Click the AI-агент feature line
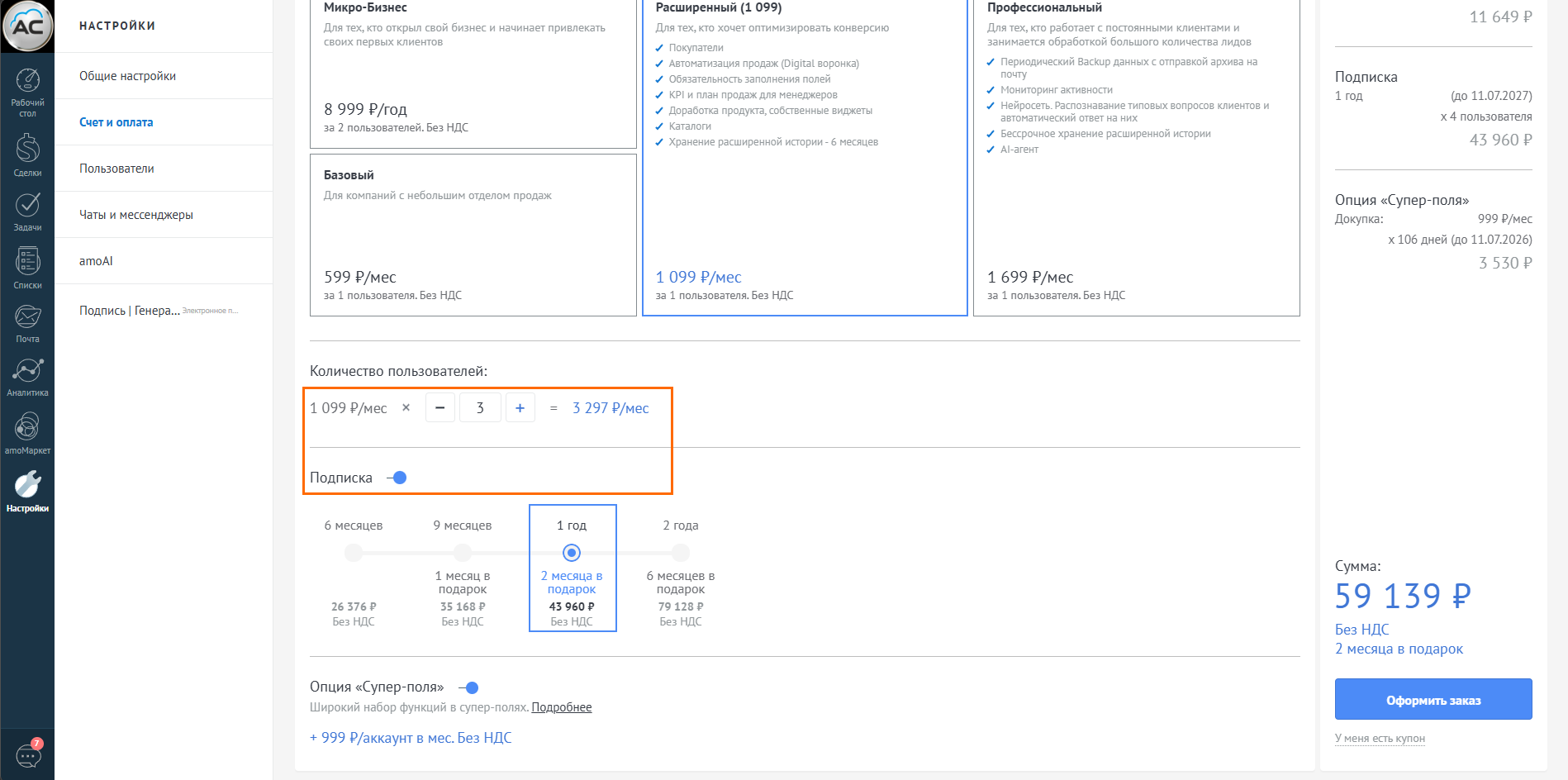Image resolution: width=1568 pixels, height=780 pixels. pyautogui.click(x=1019, y=150)
